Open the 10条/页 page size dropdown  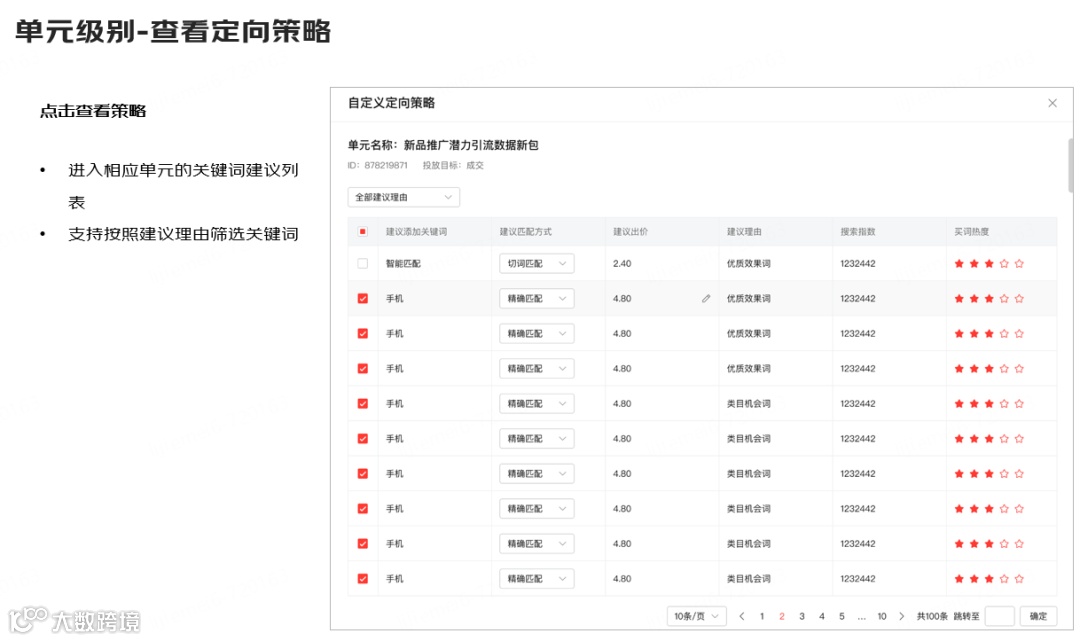[x=696, y=616]
